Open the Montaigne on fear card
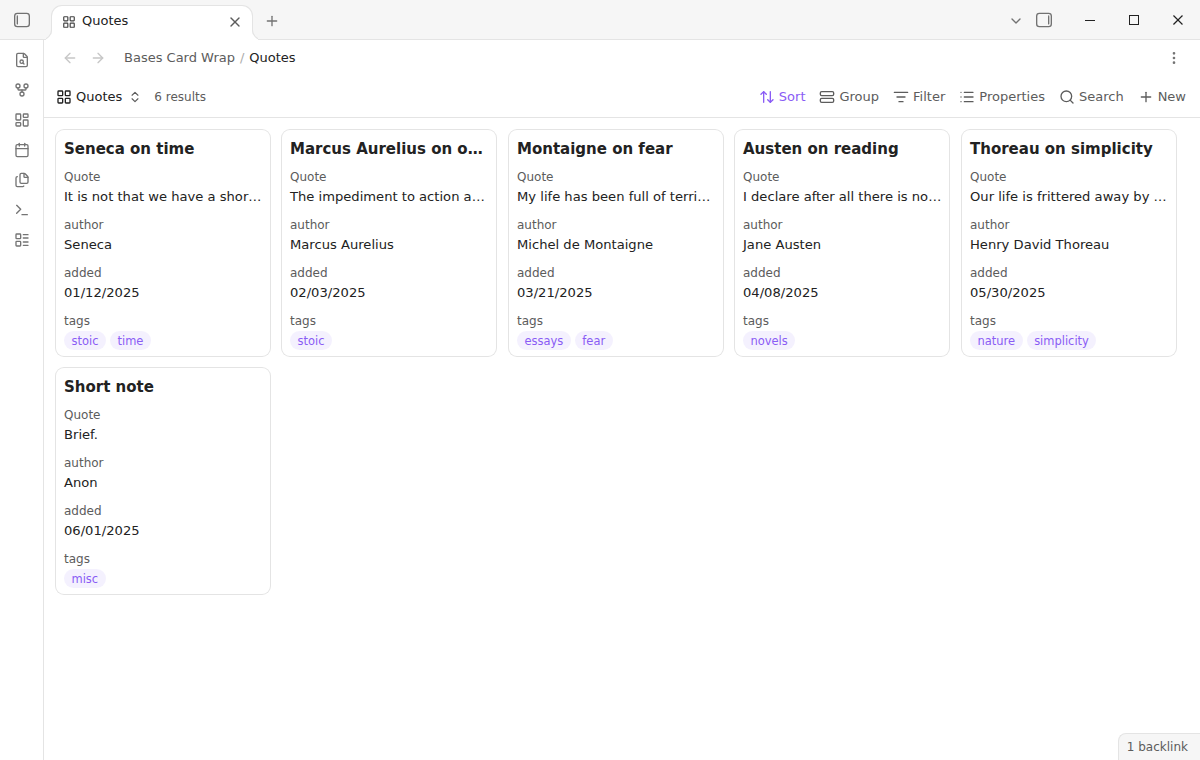 pyautogui.click(x=616, y=243)
